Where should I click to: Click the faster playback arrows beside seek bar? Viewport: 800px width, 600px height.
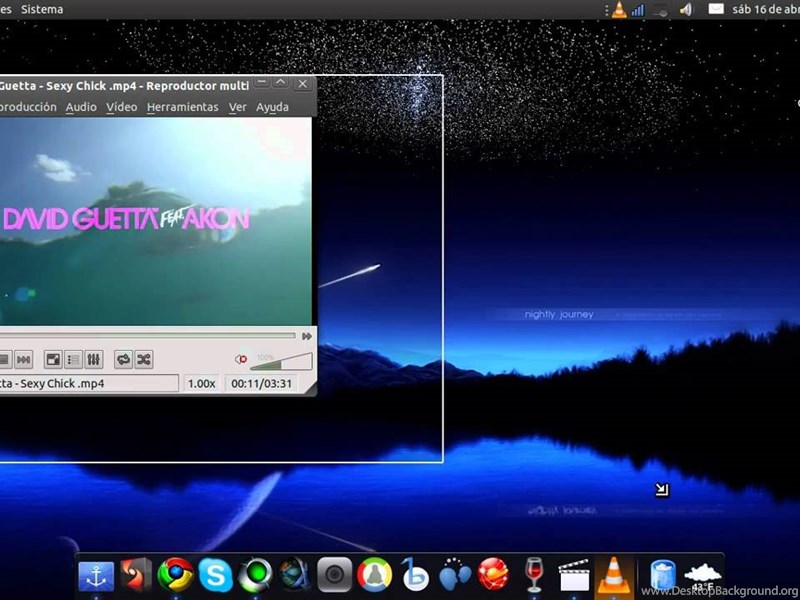click(307, 336)
